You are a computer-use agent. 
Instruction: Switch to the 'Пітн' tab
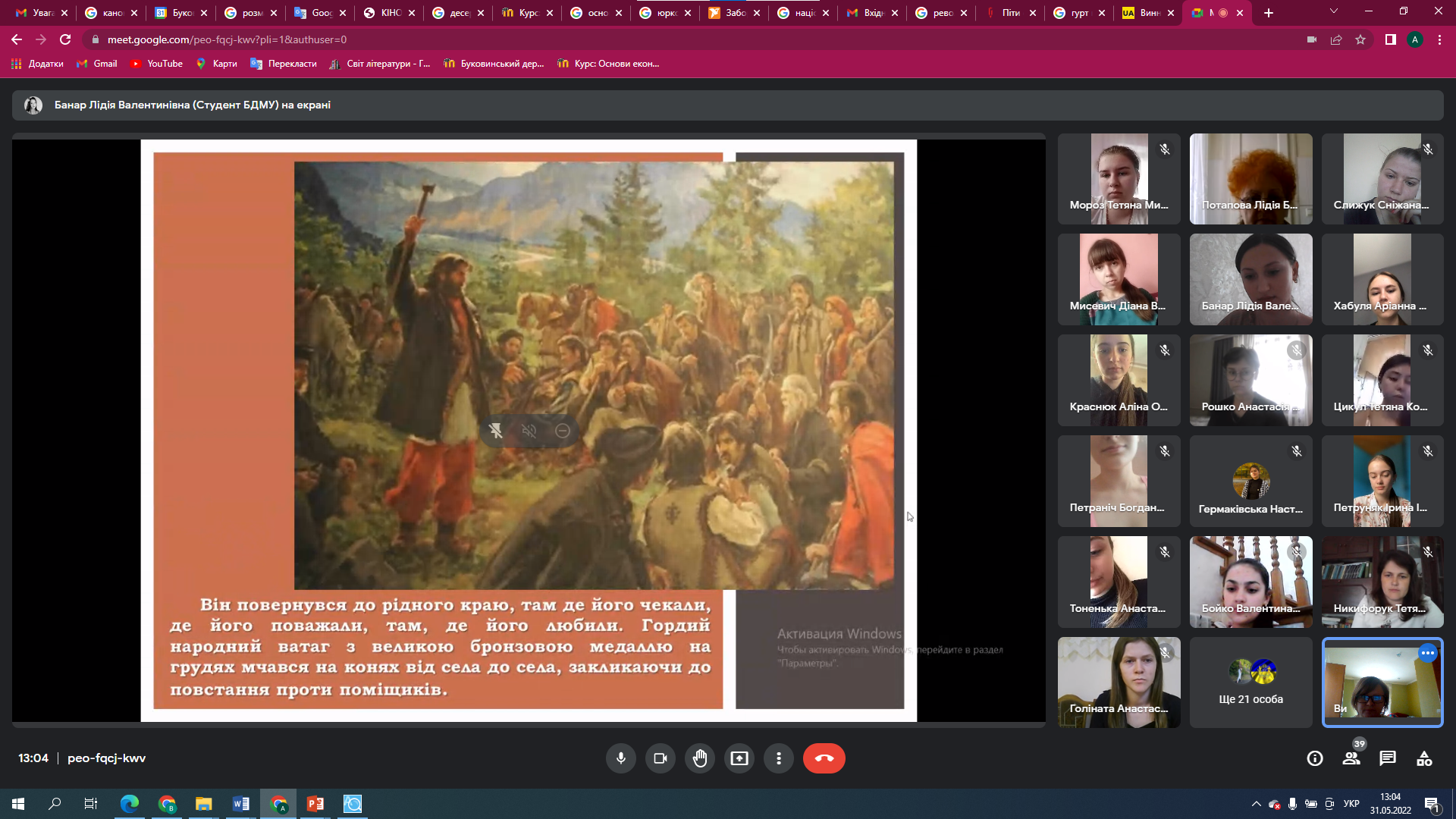[x=1010, y=13]
